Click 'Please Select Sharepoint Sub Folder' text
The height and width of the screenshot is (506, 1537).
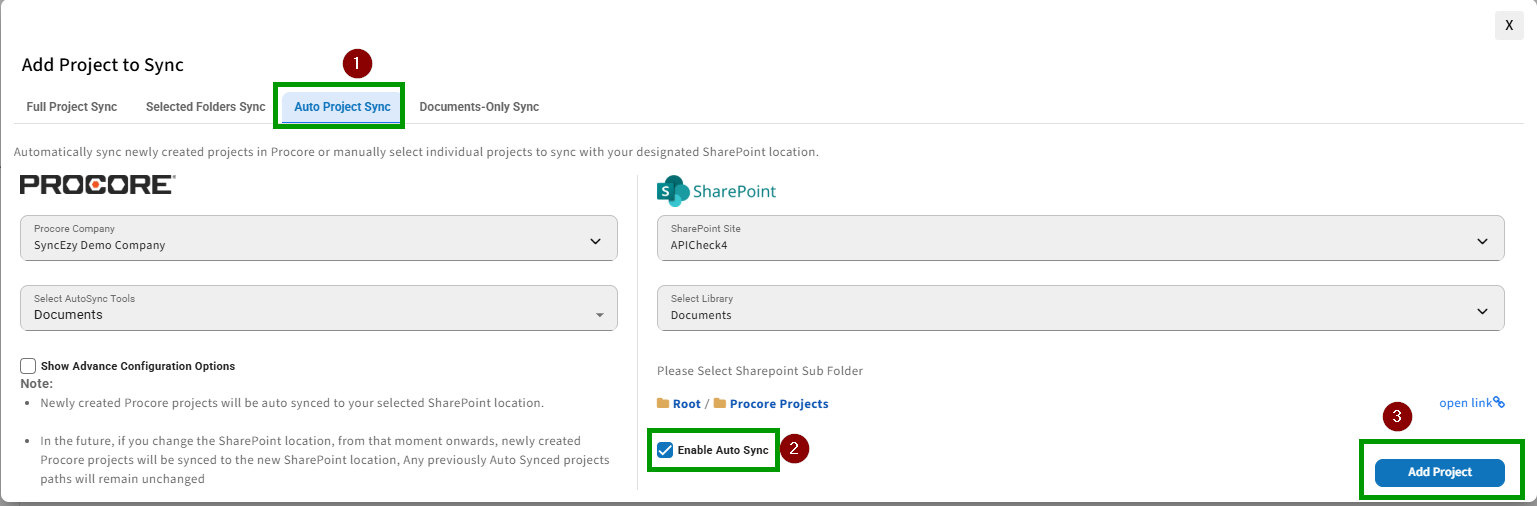coord(760,371)
